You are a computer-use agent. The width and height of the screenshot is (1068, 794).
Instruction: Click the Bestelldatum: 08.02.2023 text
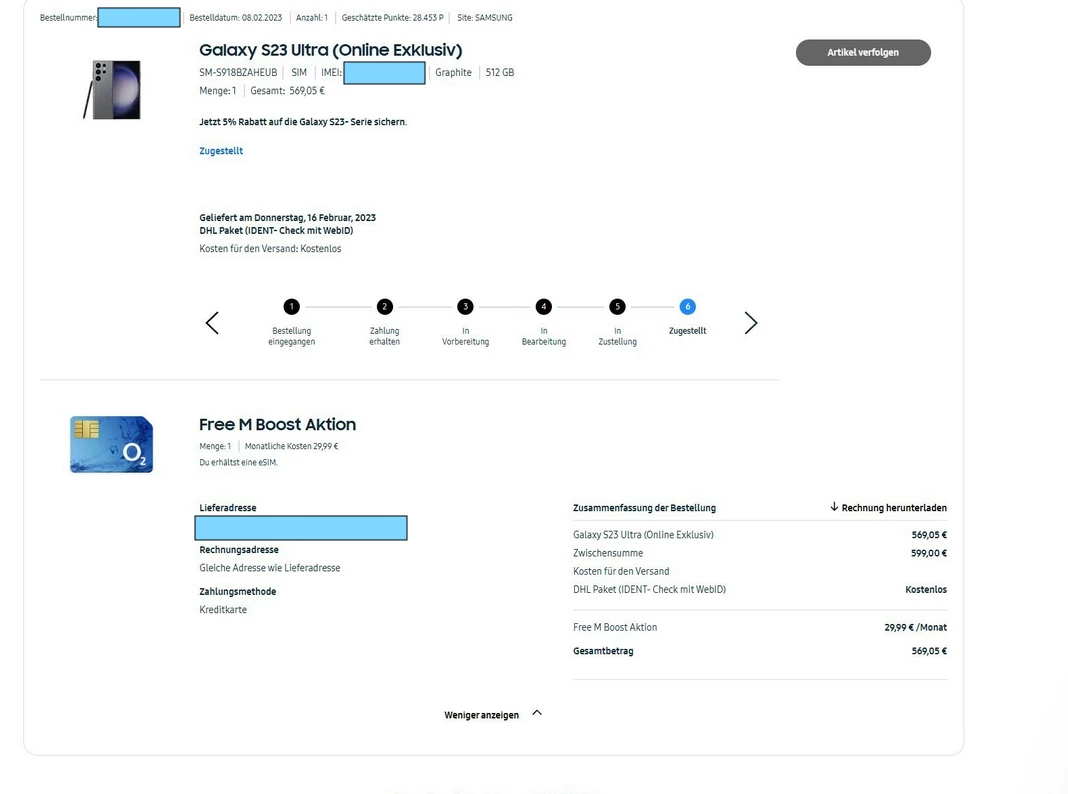236,18
